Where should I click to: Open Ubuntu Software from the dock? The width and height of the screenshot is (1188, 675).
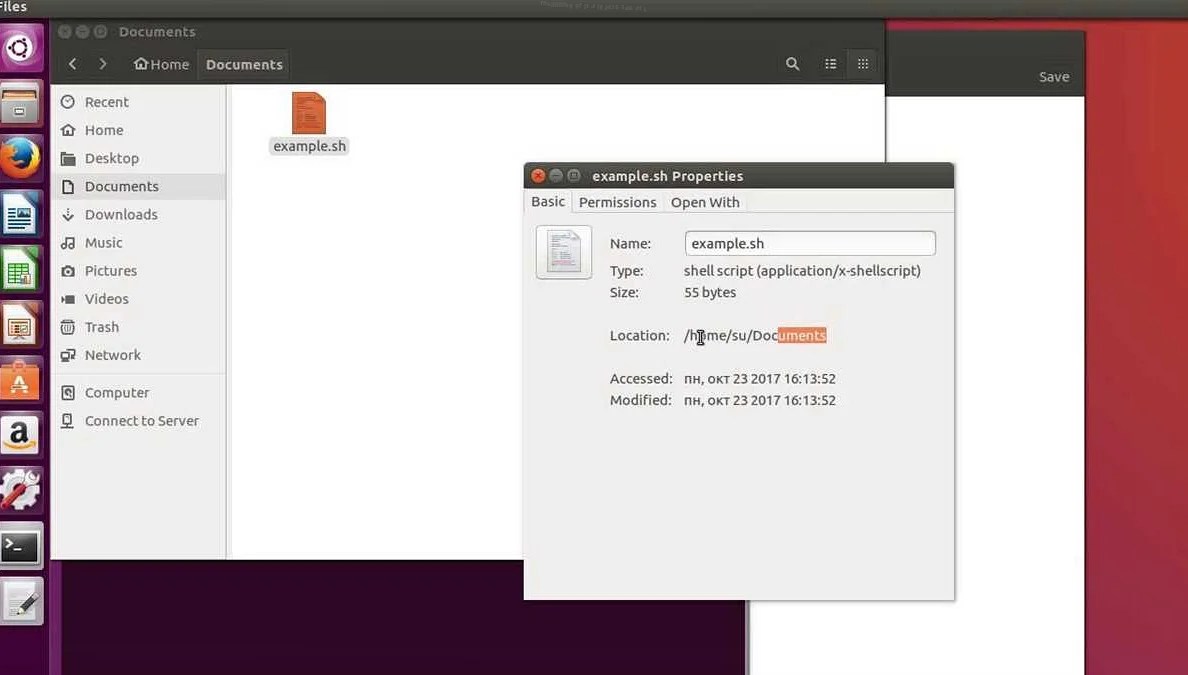point(21,380)
